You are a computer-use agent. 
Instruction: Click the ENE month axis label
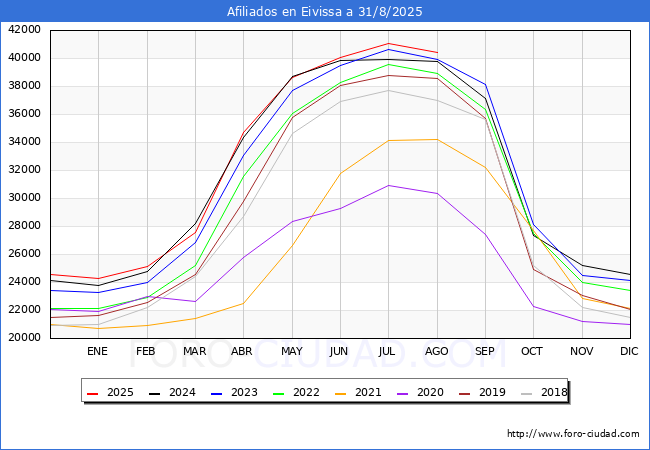(97, 351)
